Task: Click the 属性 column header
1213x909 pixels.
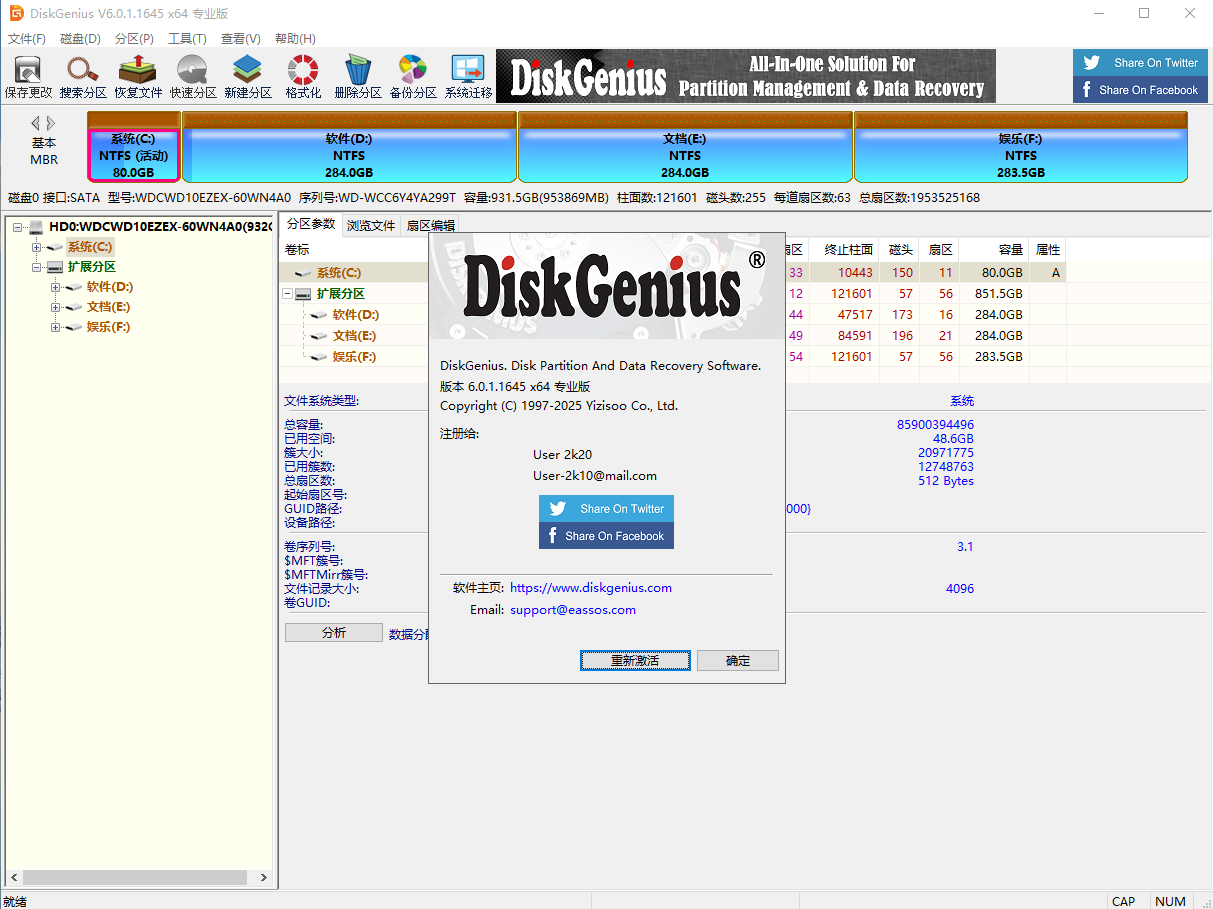Action: pos(1047,249)
